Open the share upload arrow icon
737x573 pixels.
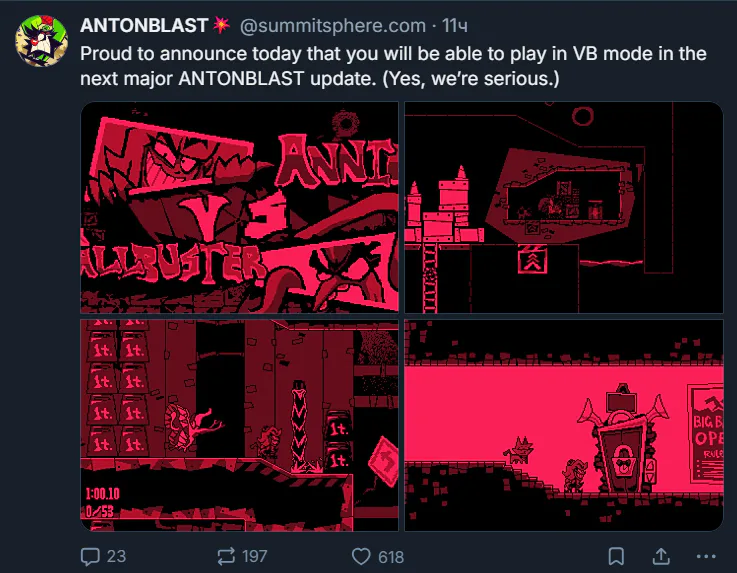click(x=661, y=557)
